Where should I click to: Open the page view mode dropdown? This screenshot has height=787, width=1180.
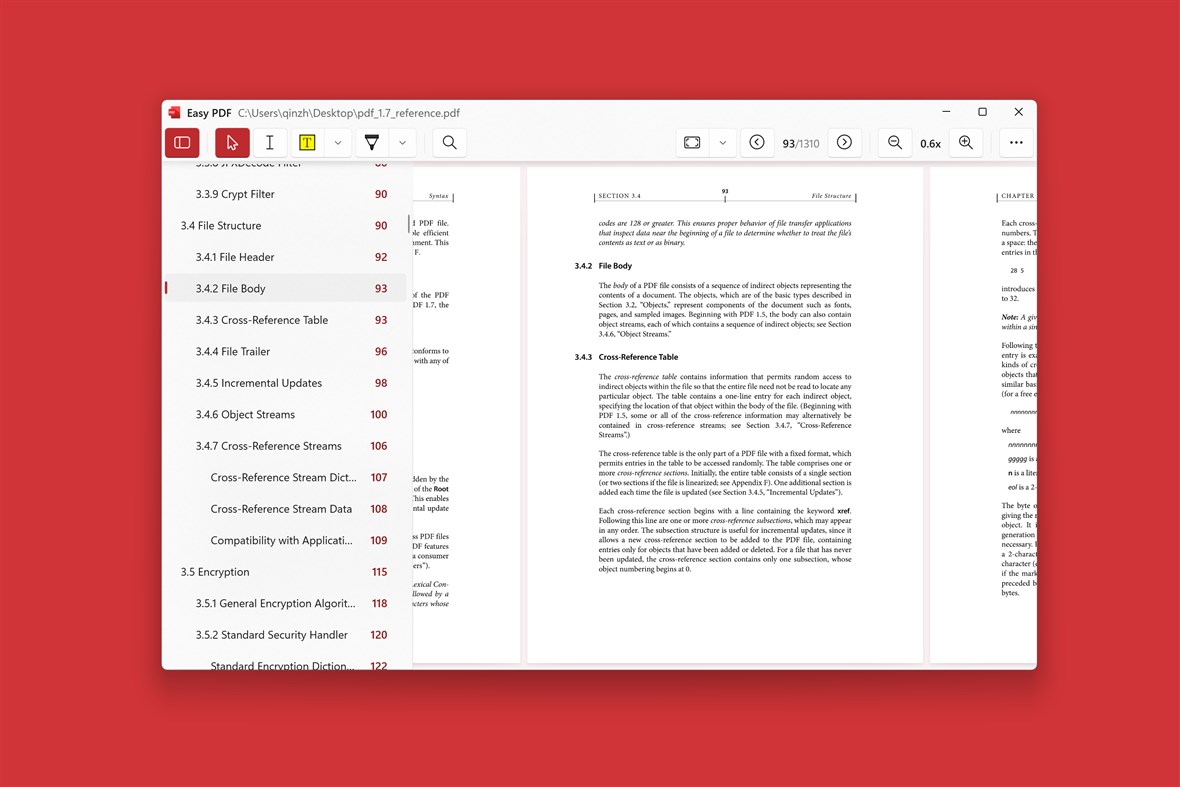[723, 142]
